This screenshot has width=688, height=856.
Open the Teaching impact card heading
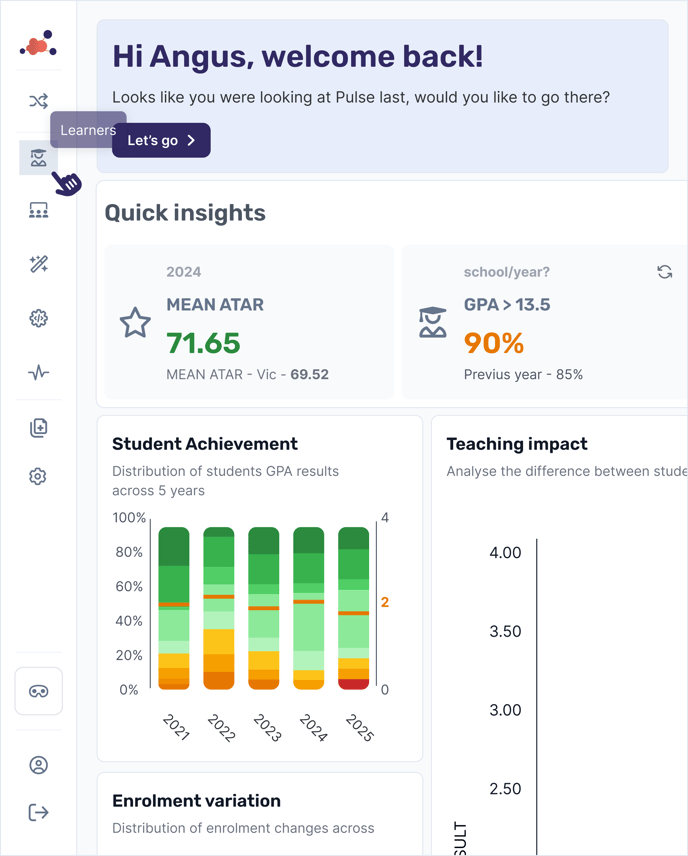point(517,444)
